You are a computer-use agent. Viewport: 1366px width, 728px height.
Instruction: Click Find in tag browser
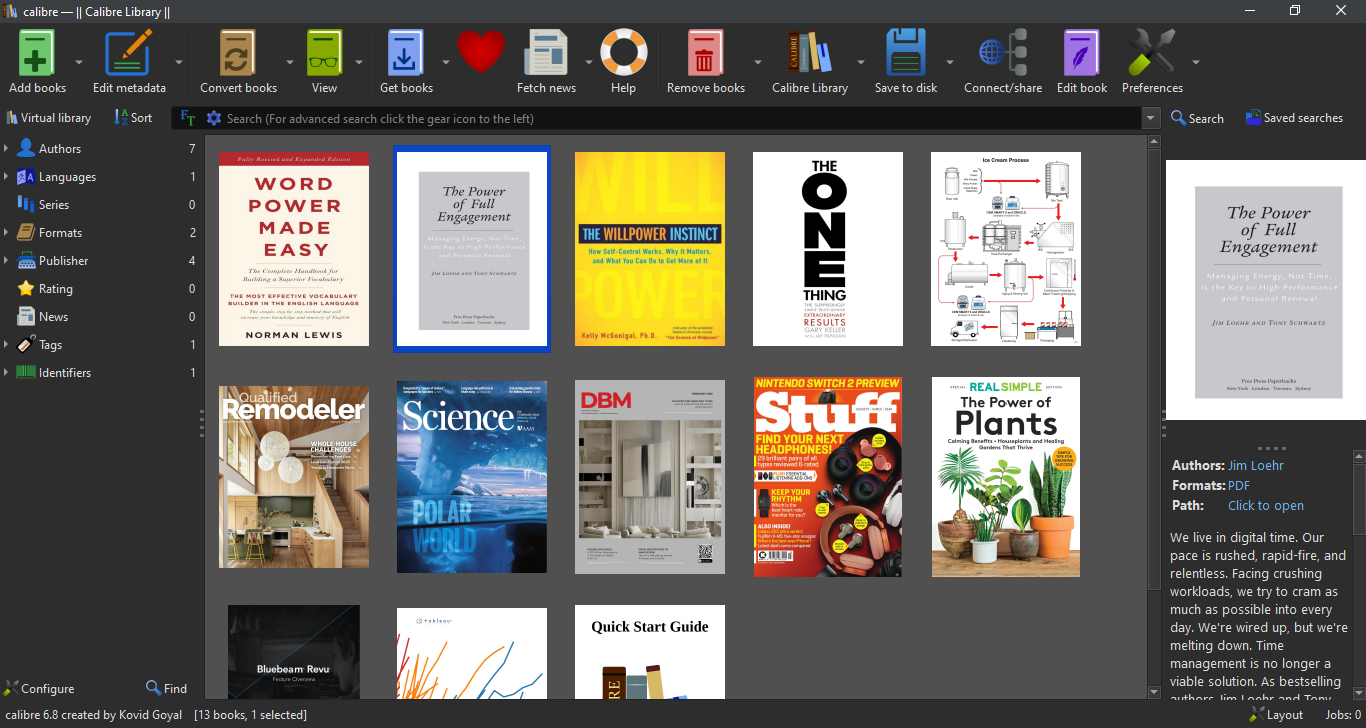pos(166,688)
